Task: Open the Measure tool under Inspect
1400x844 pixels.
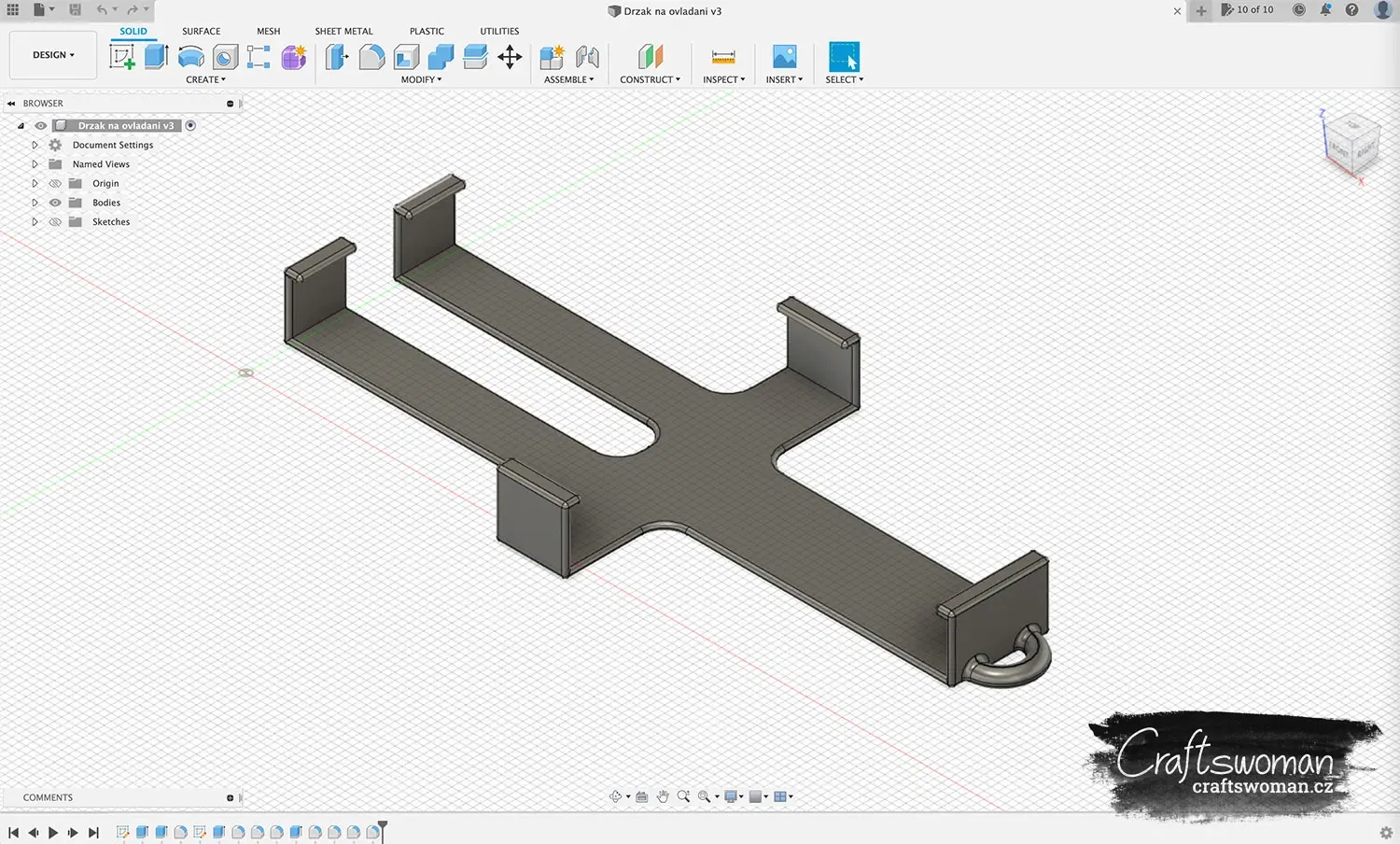Action: (x=723, y=57)
